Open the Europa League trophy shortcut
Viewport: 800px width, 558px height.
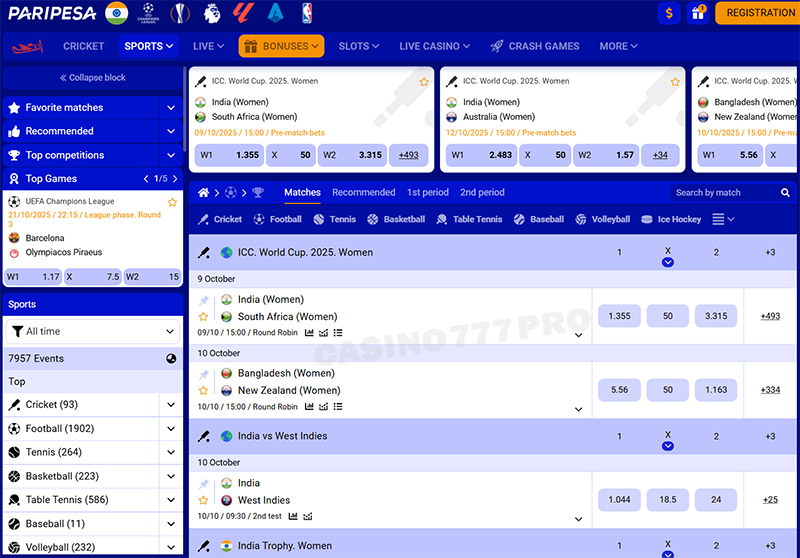tap(180, 13)
